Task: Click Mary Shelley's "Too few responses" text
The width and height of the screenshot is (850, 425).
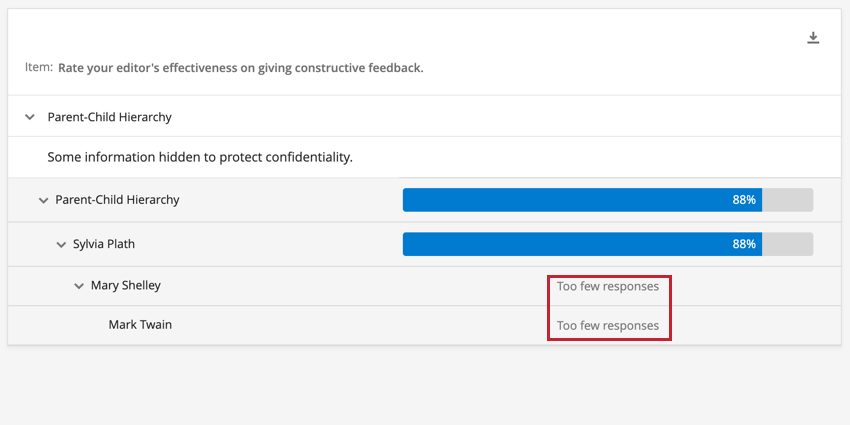Action: [x=608, y=286]
